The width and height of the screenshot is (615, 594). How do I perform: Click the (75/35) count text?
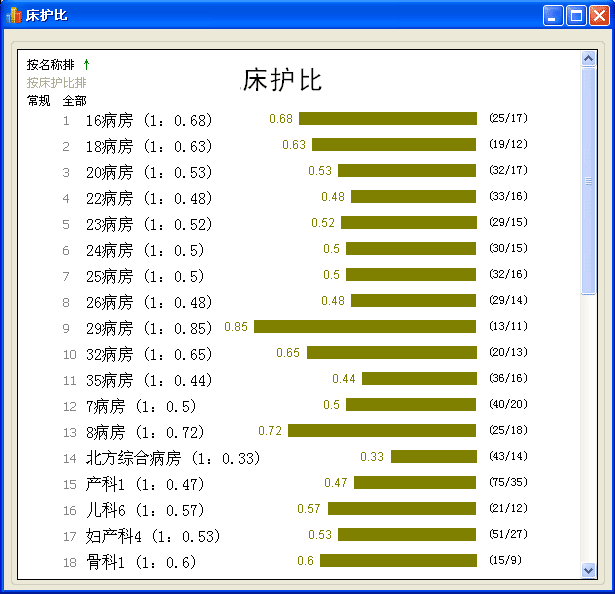coord(508,482)
